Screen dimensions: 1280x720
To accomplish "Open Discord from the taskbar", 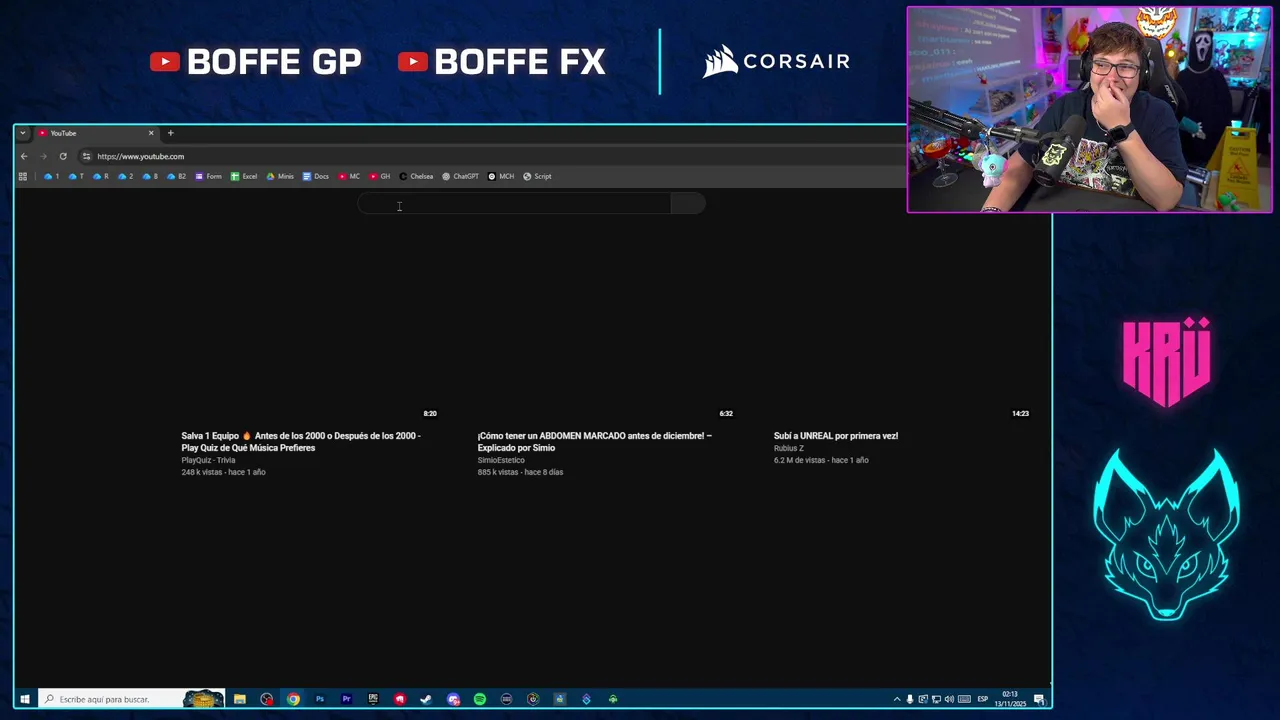I will tap(453, 699).
